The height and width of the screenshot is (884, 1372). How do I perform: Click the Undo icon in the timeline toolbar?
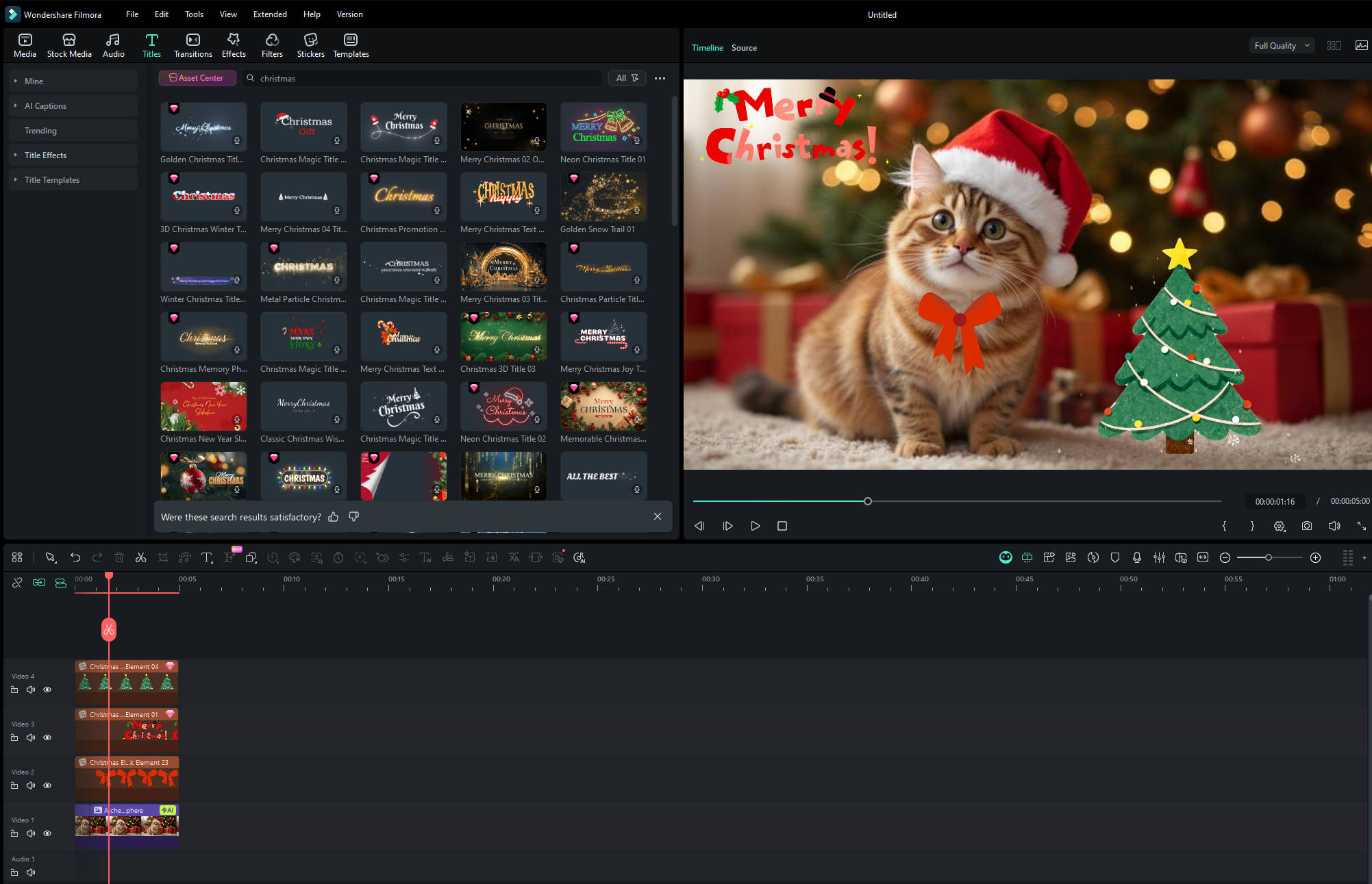[75, 557]
